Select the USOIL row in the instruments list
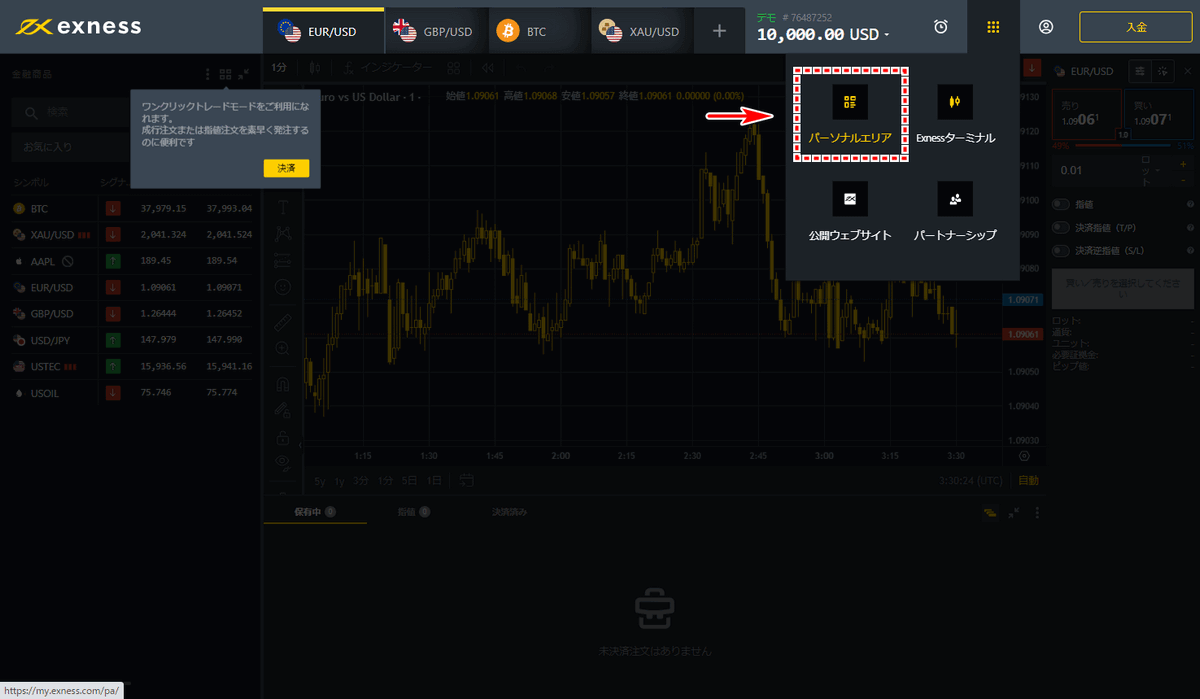This screenshot has width=1200, height=699. coord(130,393)
